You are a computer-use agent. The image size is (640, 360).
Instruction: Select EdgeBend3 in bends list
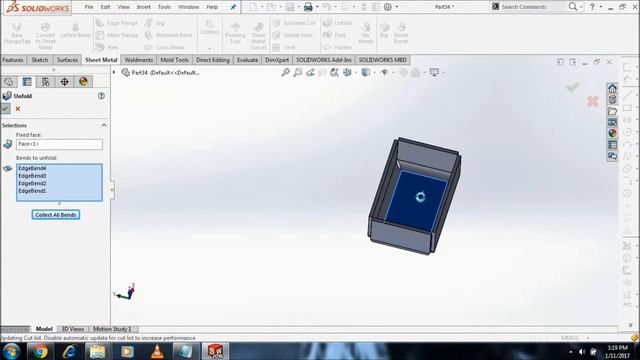tap(32, 176)
